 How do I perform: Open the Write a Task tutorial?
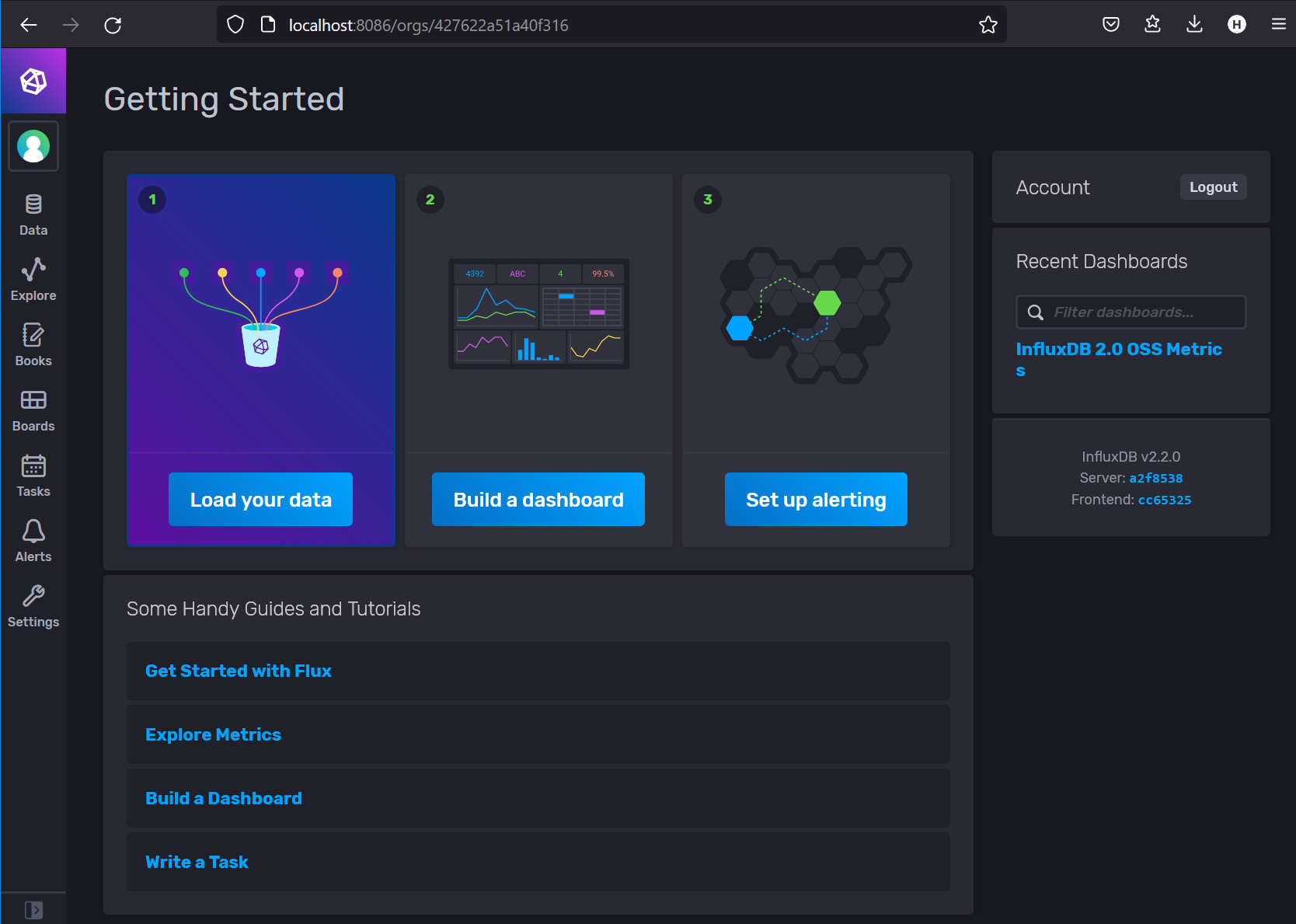197,862
